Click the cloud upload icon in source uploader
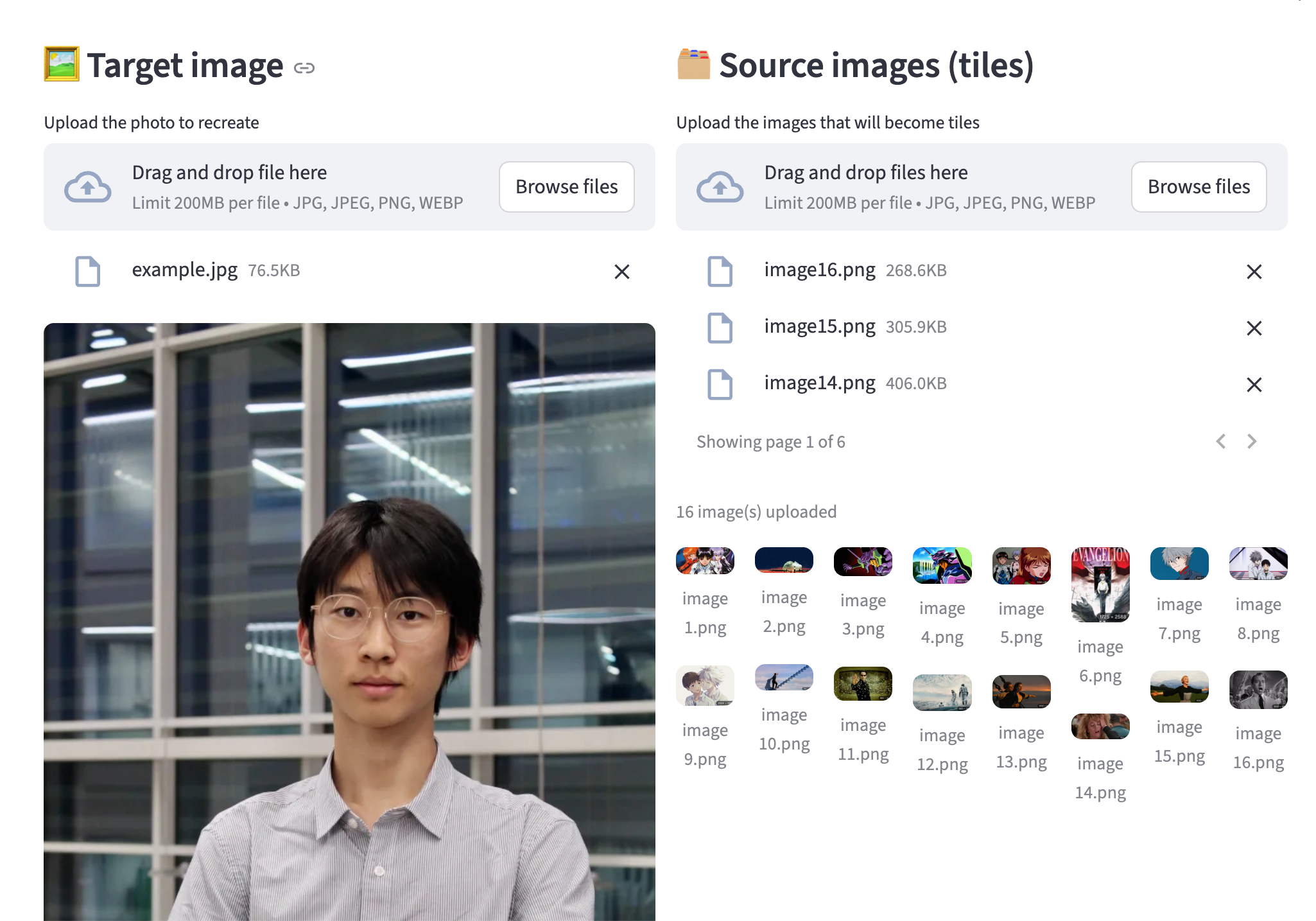The width and height of the screenshot is (1316, 921). pos(720,187)
